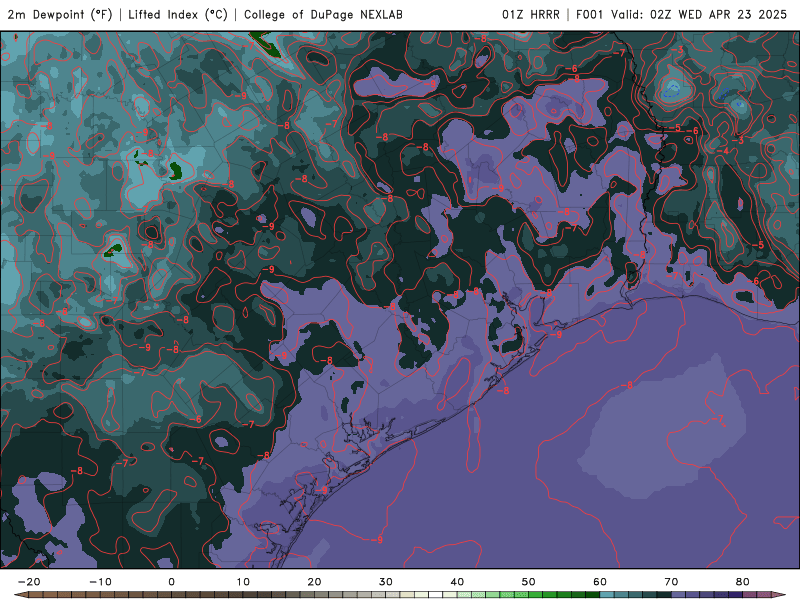Click the "2m Dewpoint (°F)" title text

[60, 15]
